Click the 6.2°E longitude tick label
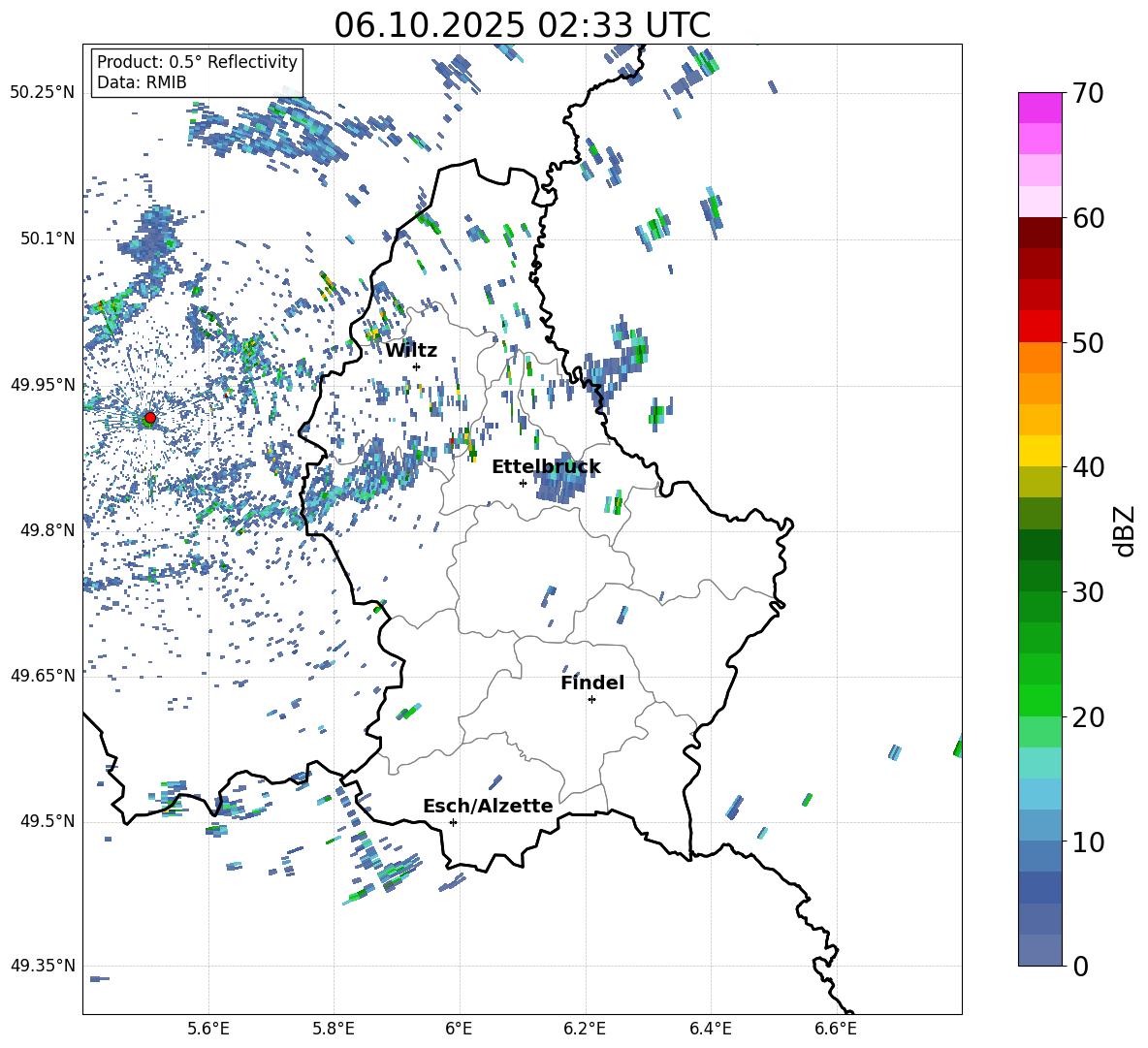Viewport: 1148px width, 1048px height. (586, 1028)
